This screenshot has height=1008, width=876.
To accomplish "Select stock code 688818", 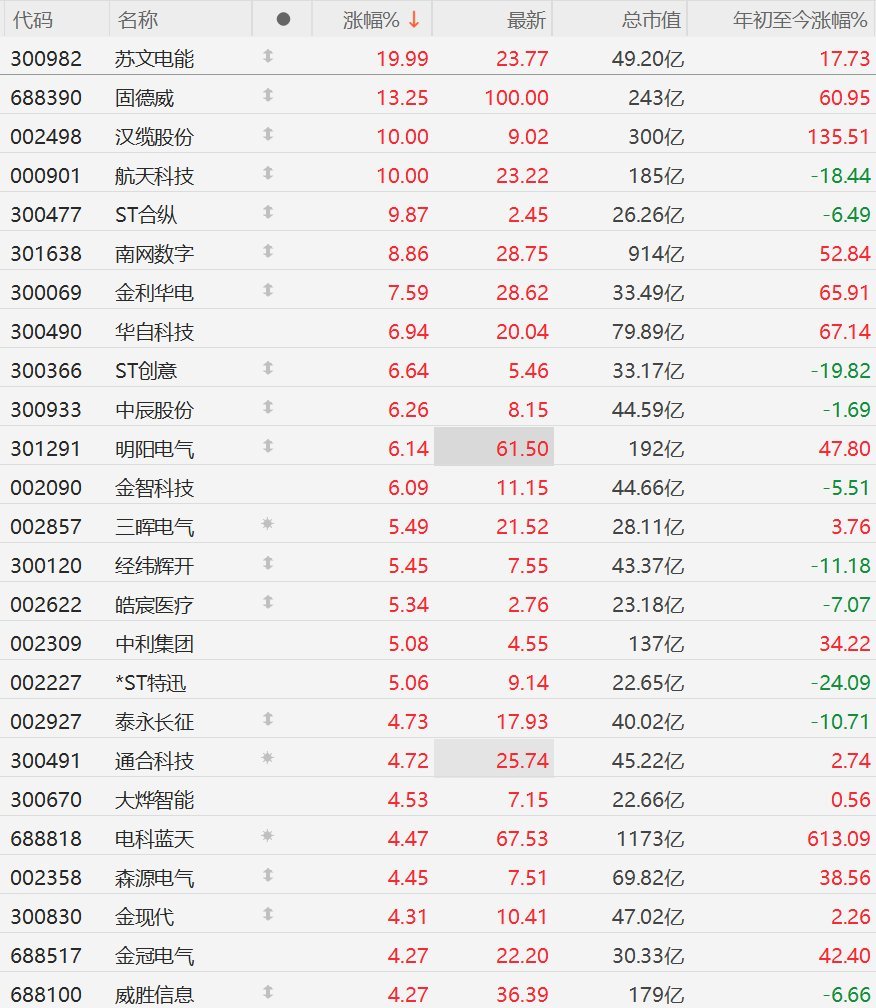I will point(46,839).
